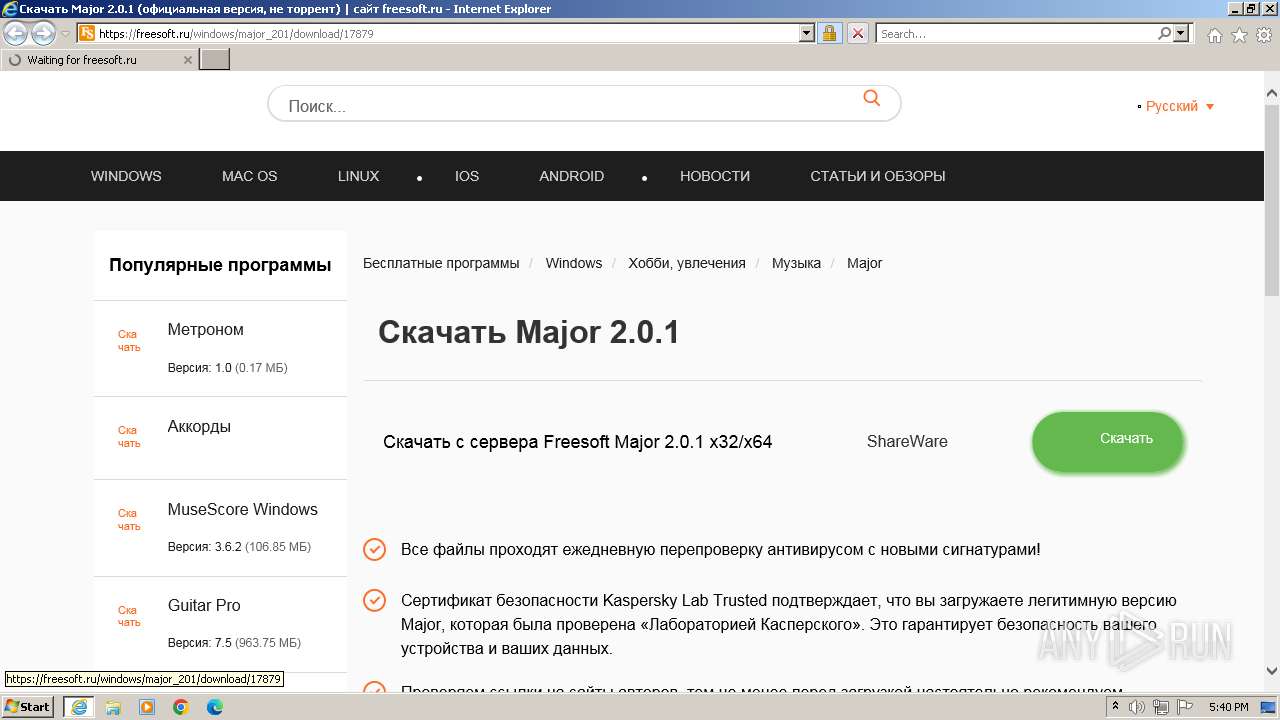Open the browser Home page icon
1280x720 pixels.
click(x=1215, y=35)
